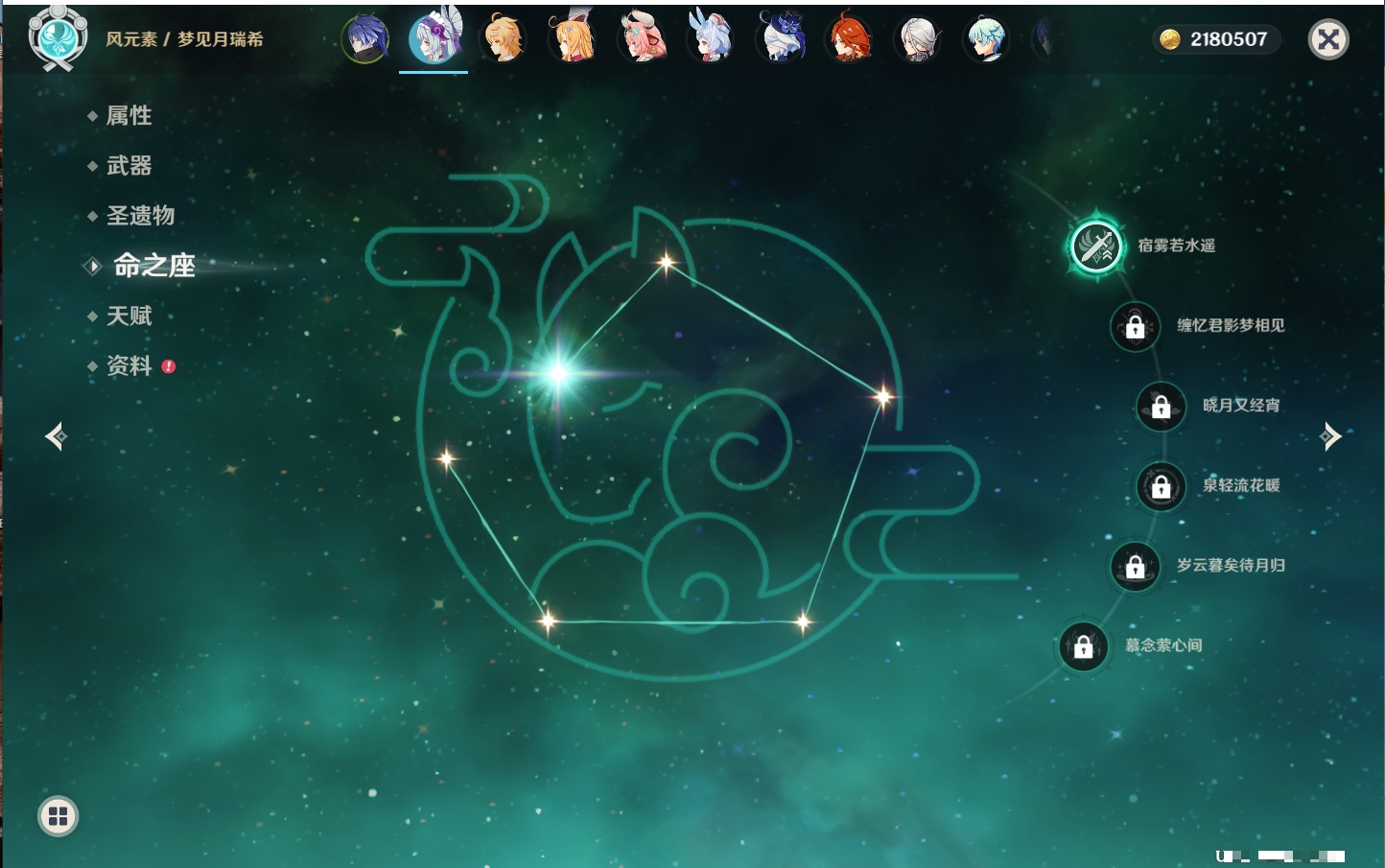Close the character screen with the X button

click(x=1328, y=39)
